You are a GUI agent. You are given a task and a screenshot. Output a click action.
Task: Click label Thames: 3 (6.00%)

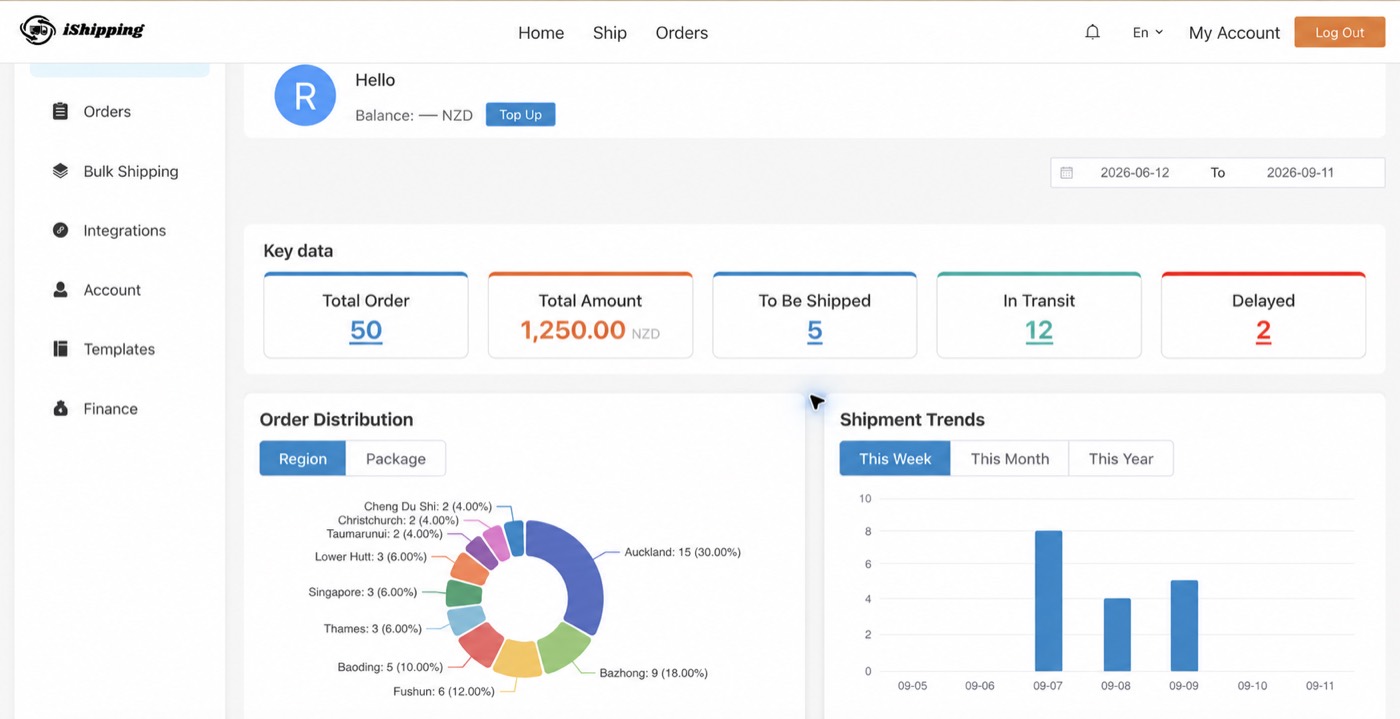pyautogui.click(x=372, y=629)
